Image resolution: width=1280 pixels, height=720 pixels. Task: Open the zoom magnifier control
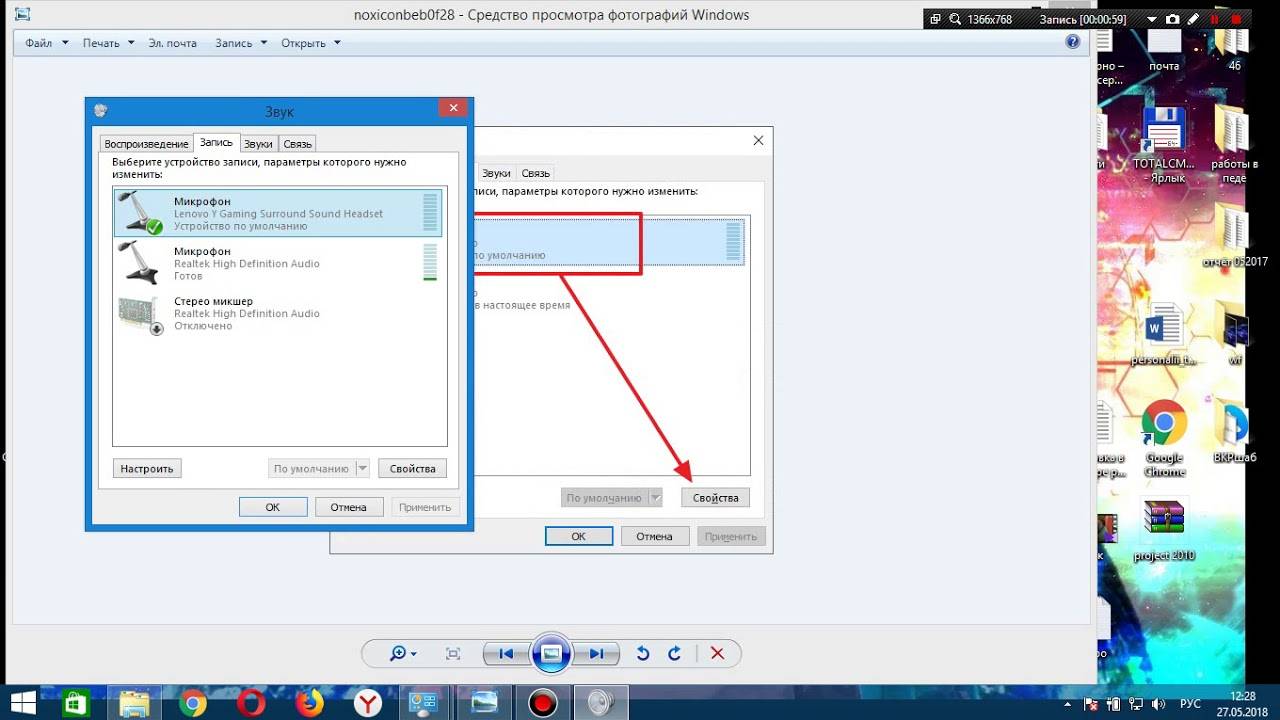(x=403, y=653)
